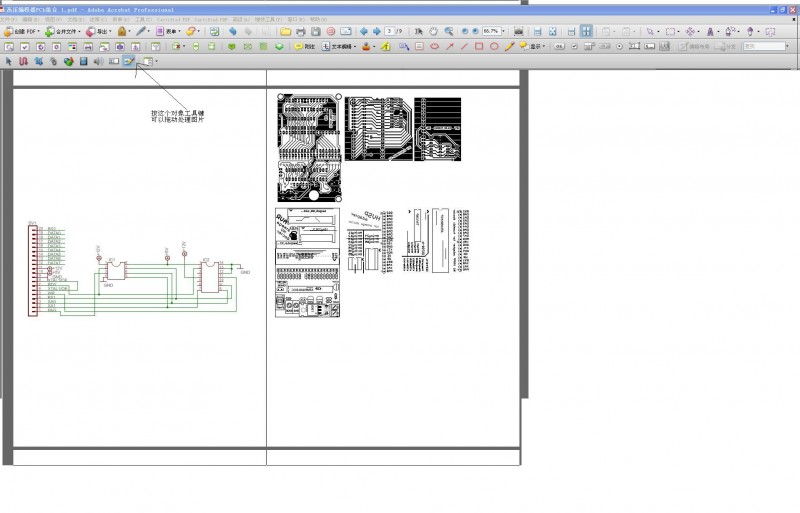Open the Export (导出) dropdown

point(99,32)
